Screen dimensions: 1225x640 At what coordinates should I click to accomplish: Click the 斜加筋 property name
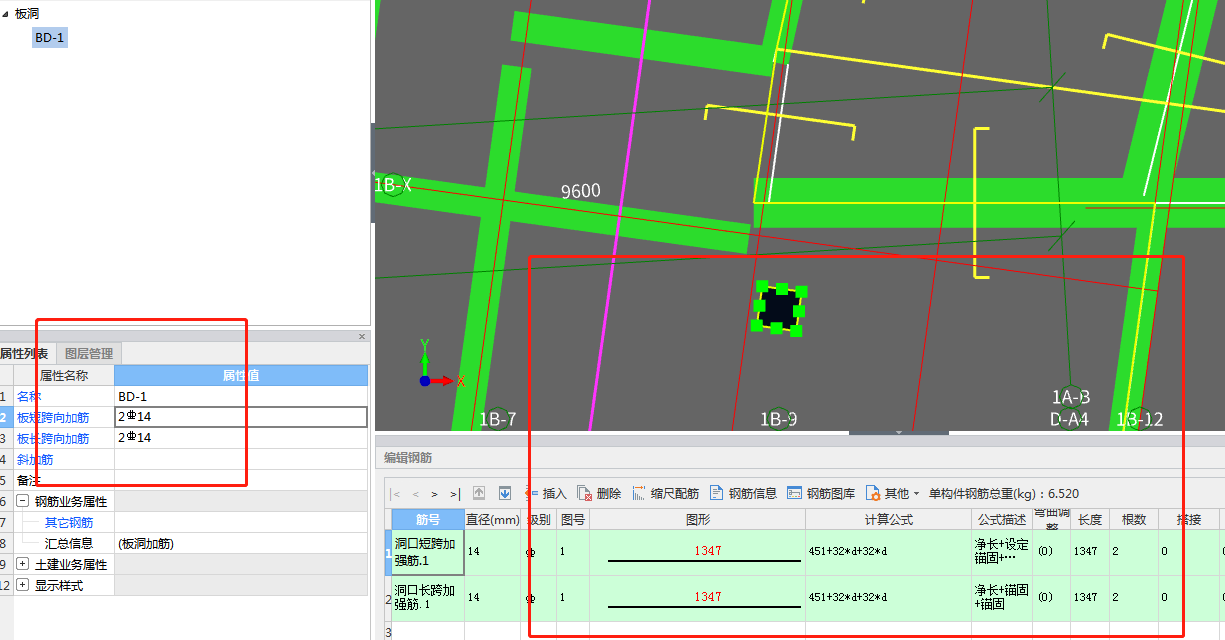point(35,459)
